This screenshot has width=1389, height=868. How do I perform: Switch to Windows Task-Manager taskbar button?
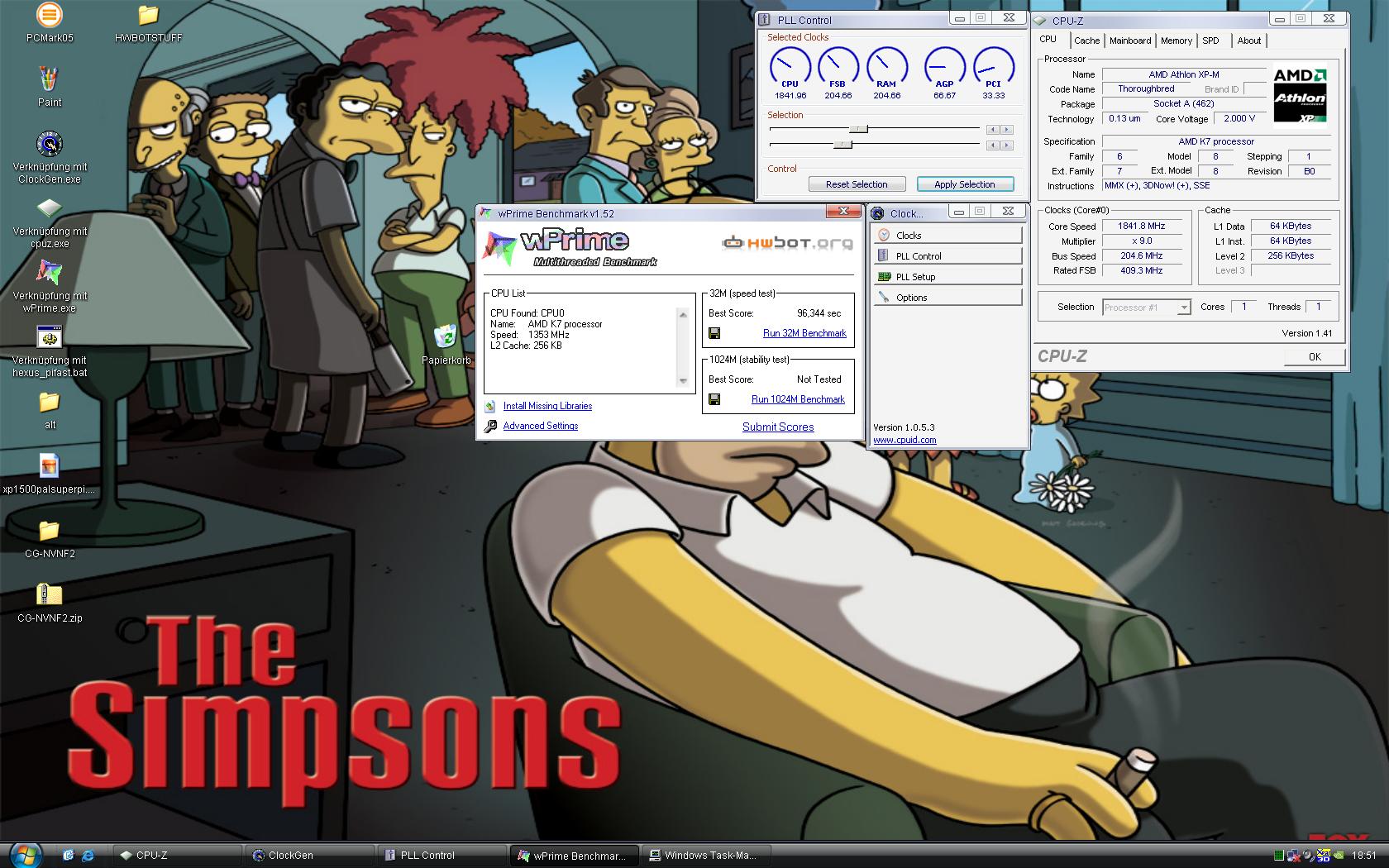click(707, 856)
